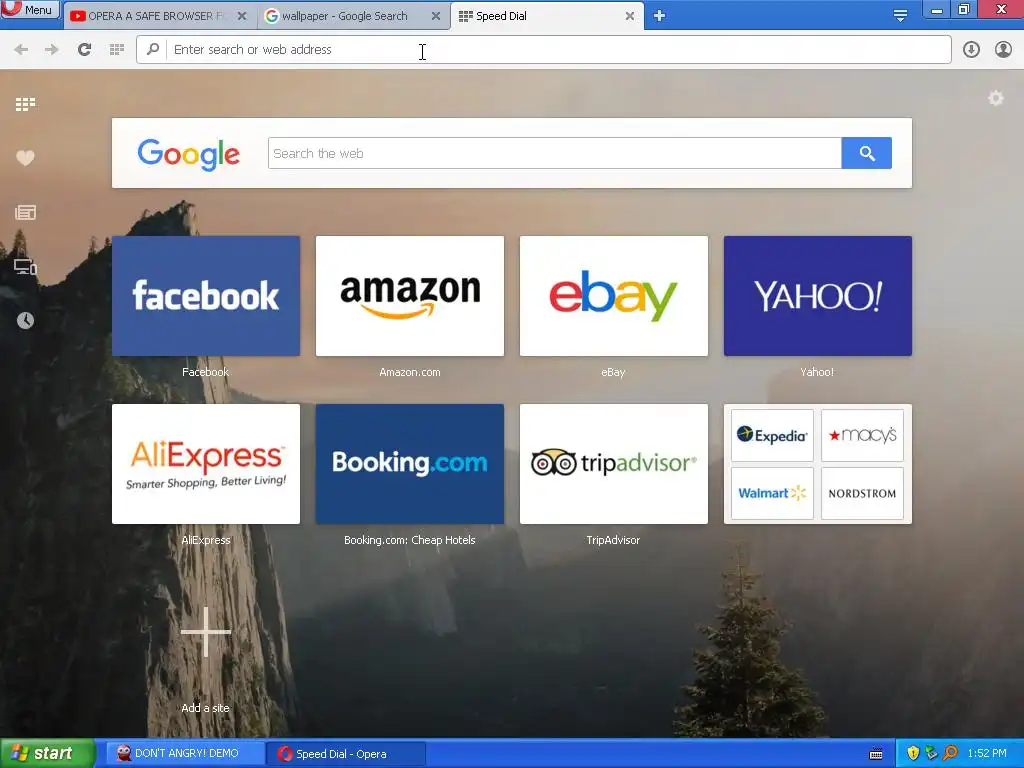
Task: Click the network tray icon beside the shield
Action: [x=931, y=754]
